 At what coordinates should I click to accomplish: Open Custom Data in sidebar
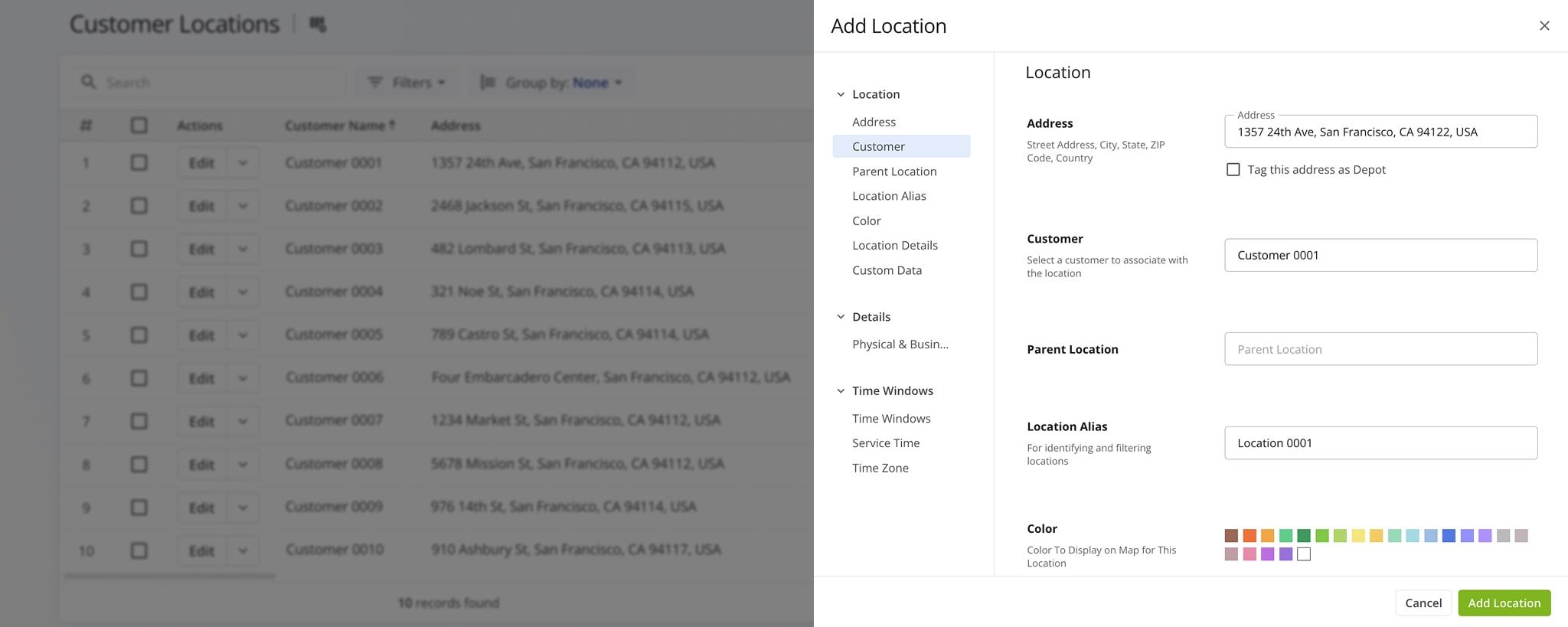[x=887, y=270]
